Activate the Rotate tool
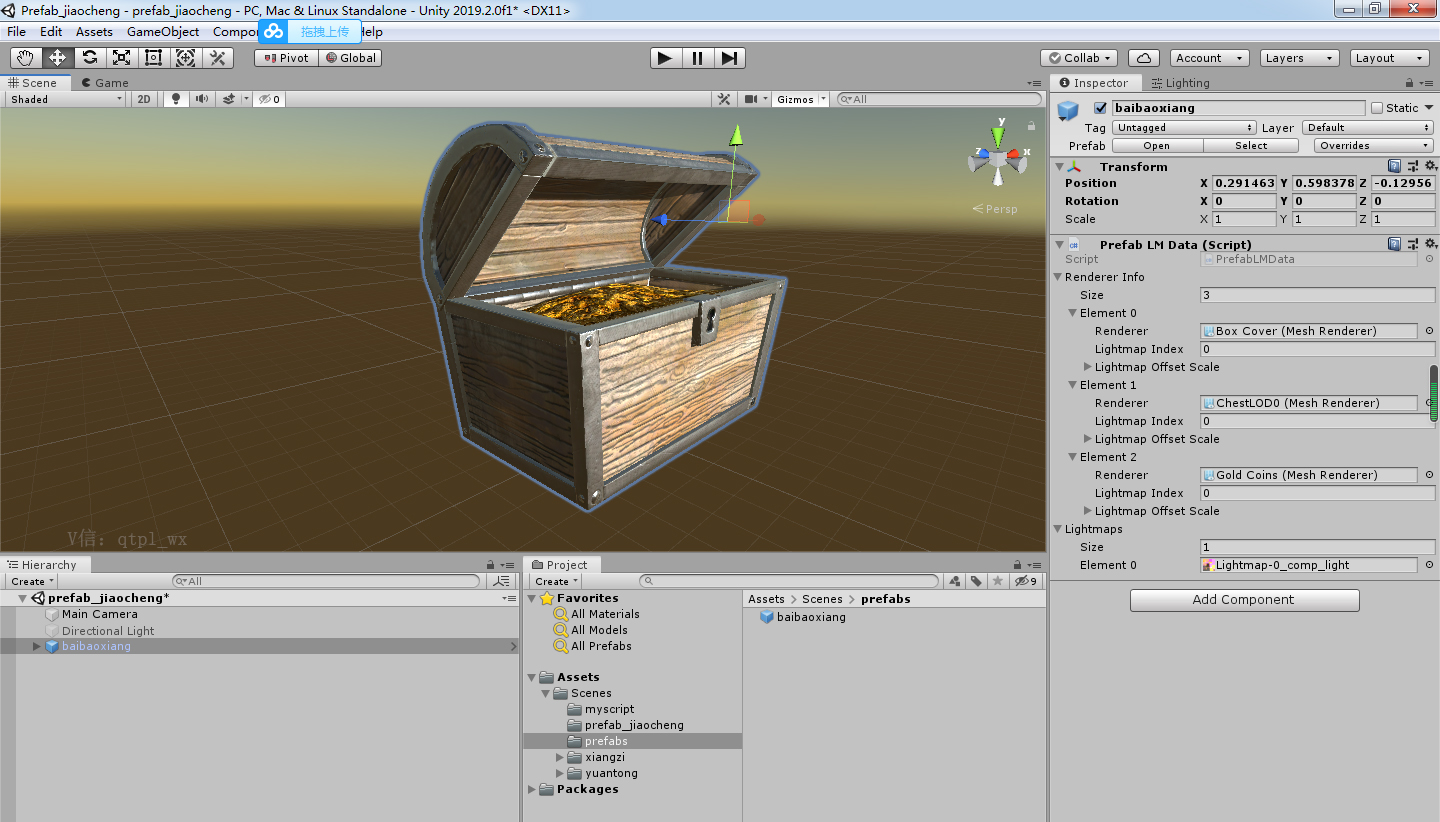The width and height of the screenshot is (1440, 822). coord(89,57)
